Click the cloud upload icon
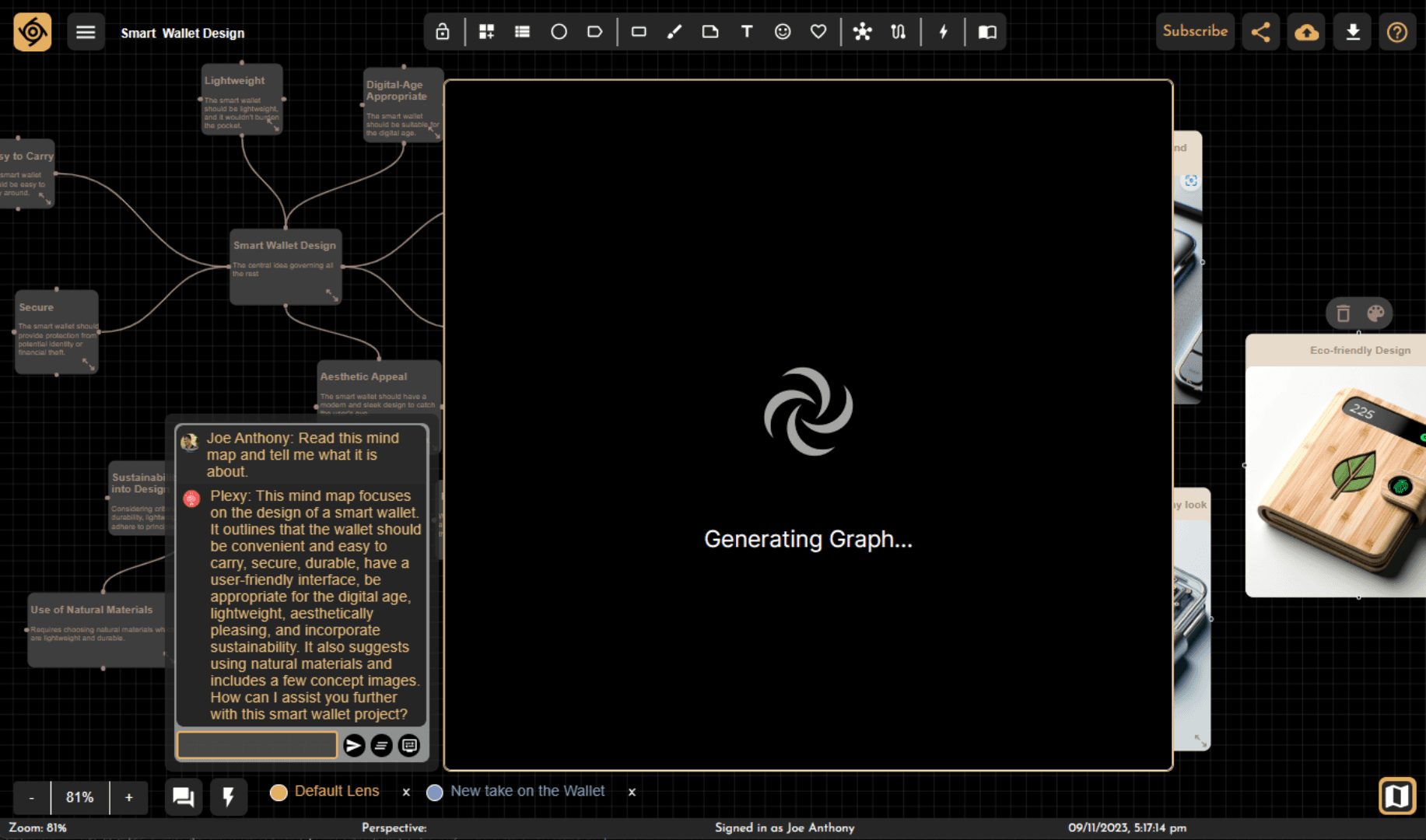 click(x=1306, y=32)
